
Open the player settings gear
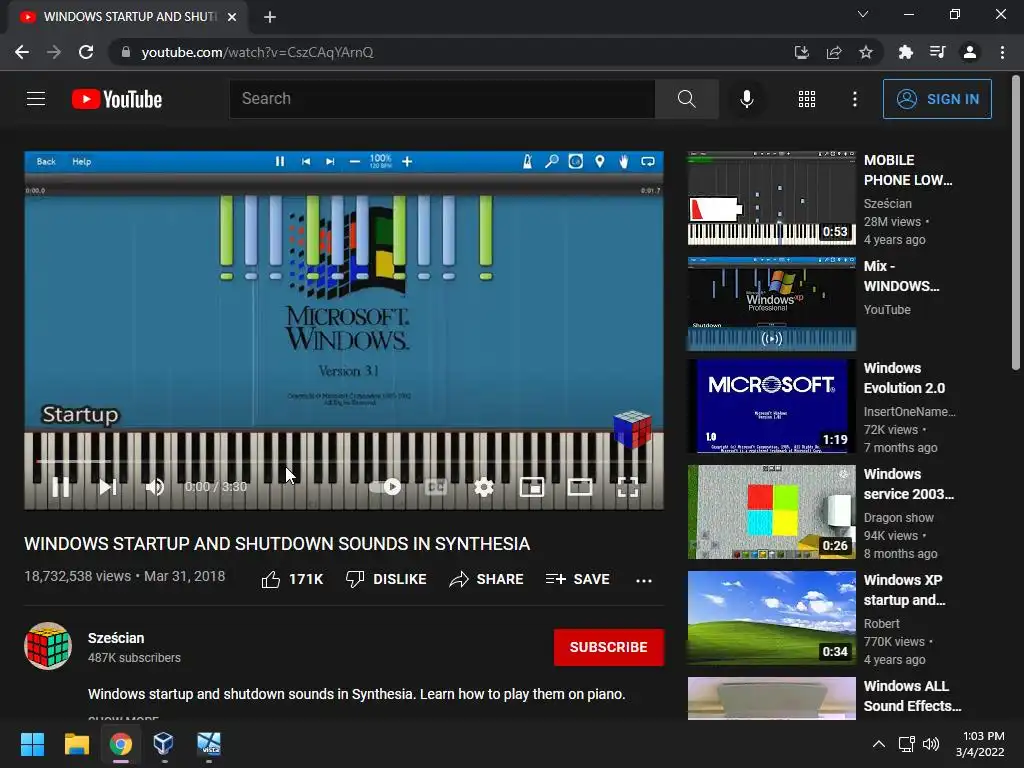484,487
